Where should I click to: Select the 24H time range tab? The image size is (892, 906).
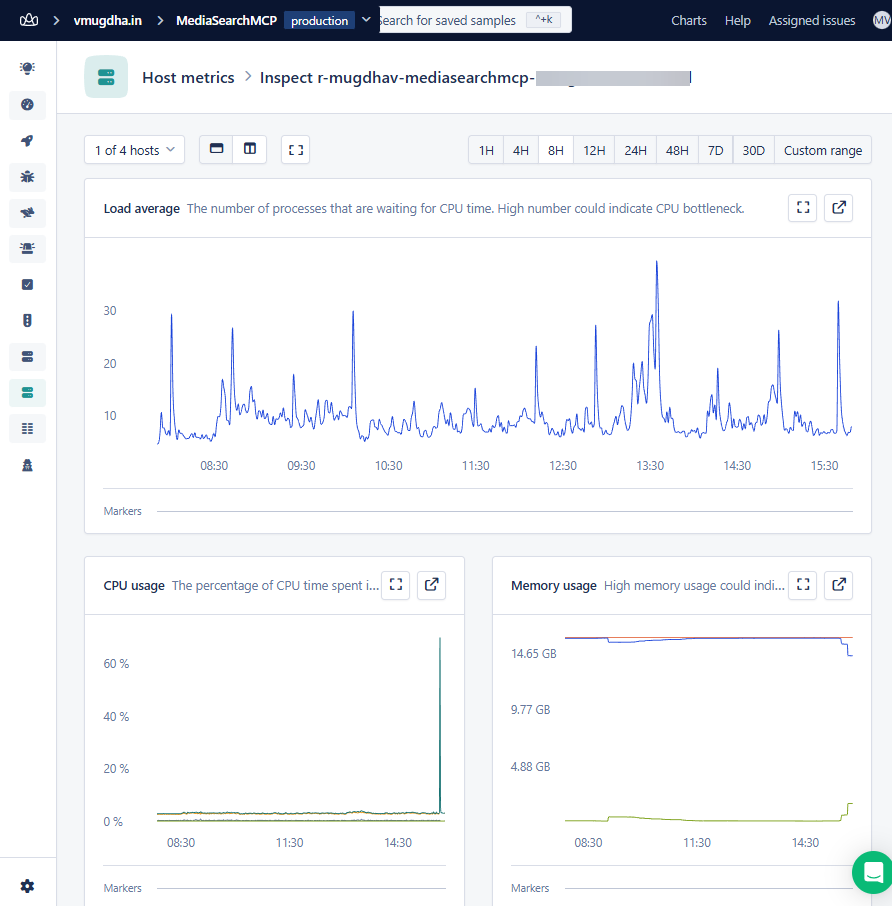click(x=635, y=149)
